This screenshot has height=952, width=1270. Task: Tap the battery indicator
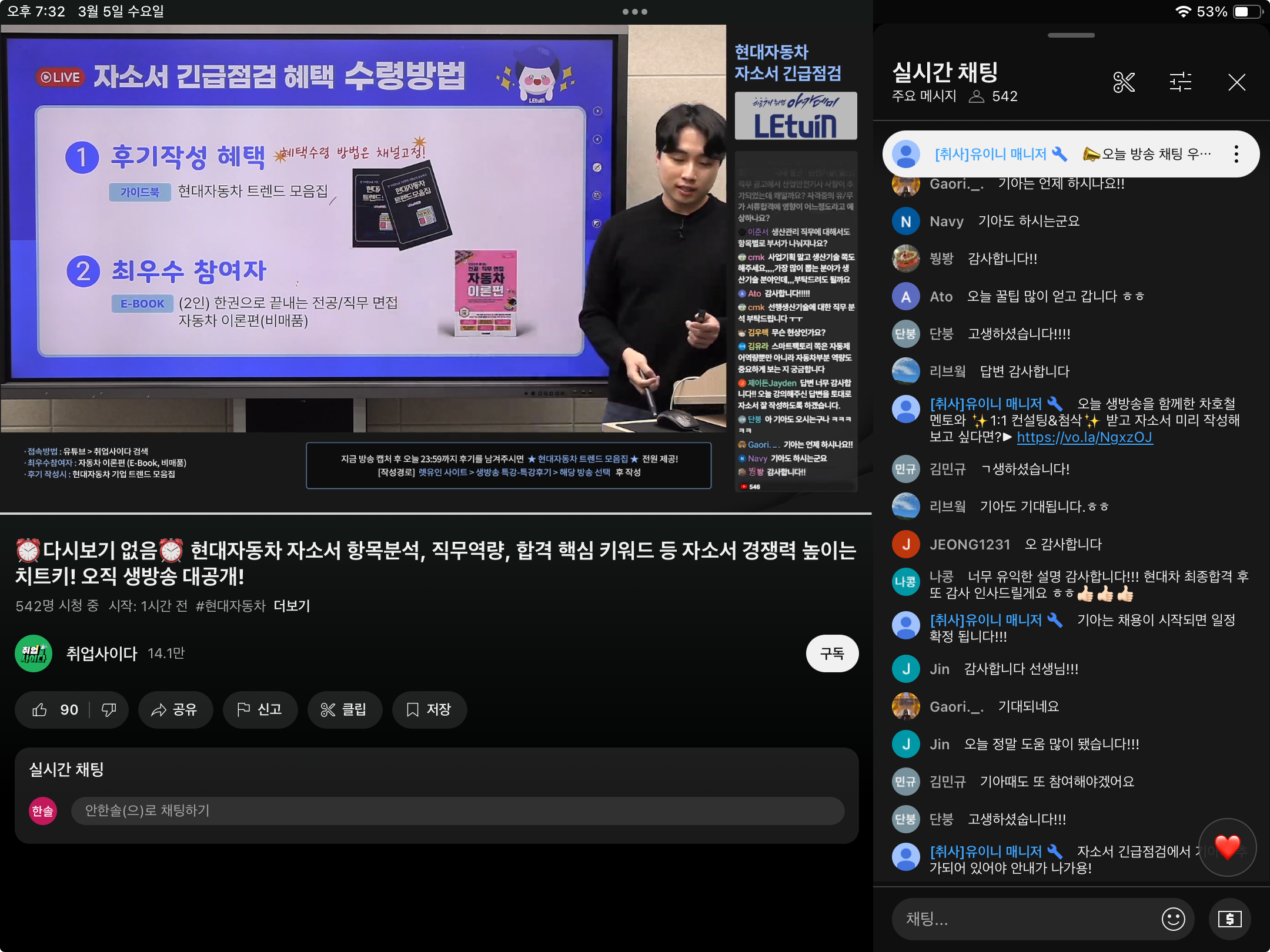pyautogui.click(x=1248, y=12)
